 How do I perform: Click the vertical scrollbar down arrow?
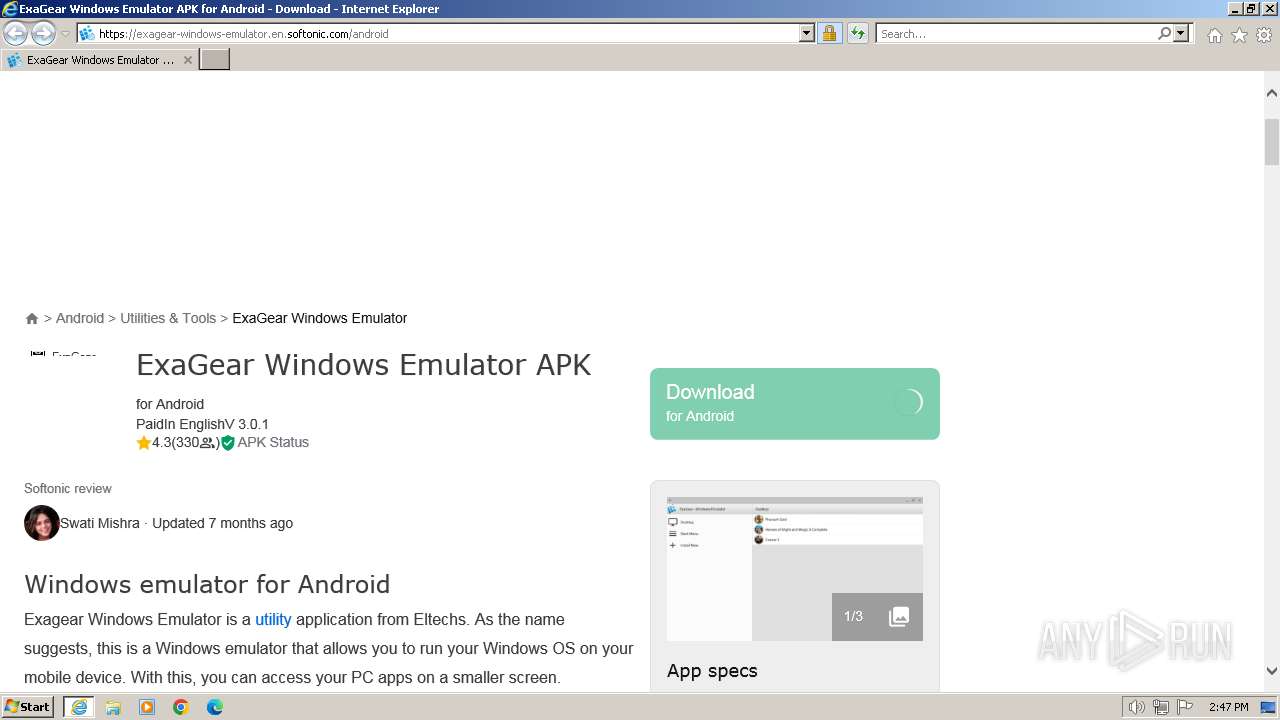click(1272, 671)
